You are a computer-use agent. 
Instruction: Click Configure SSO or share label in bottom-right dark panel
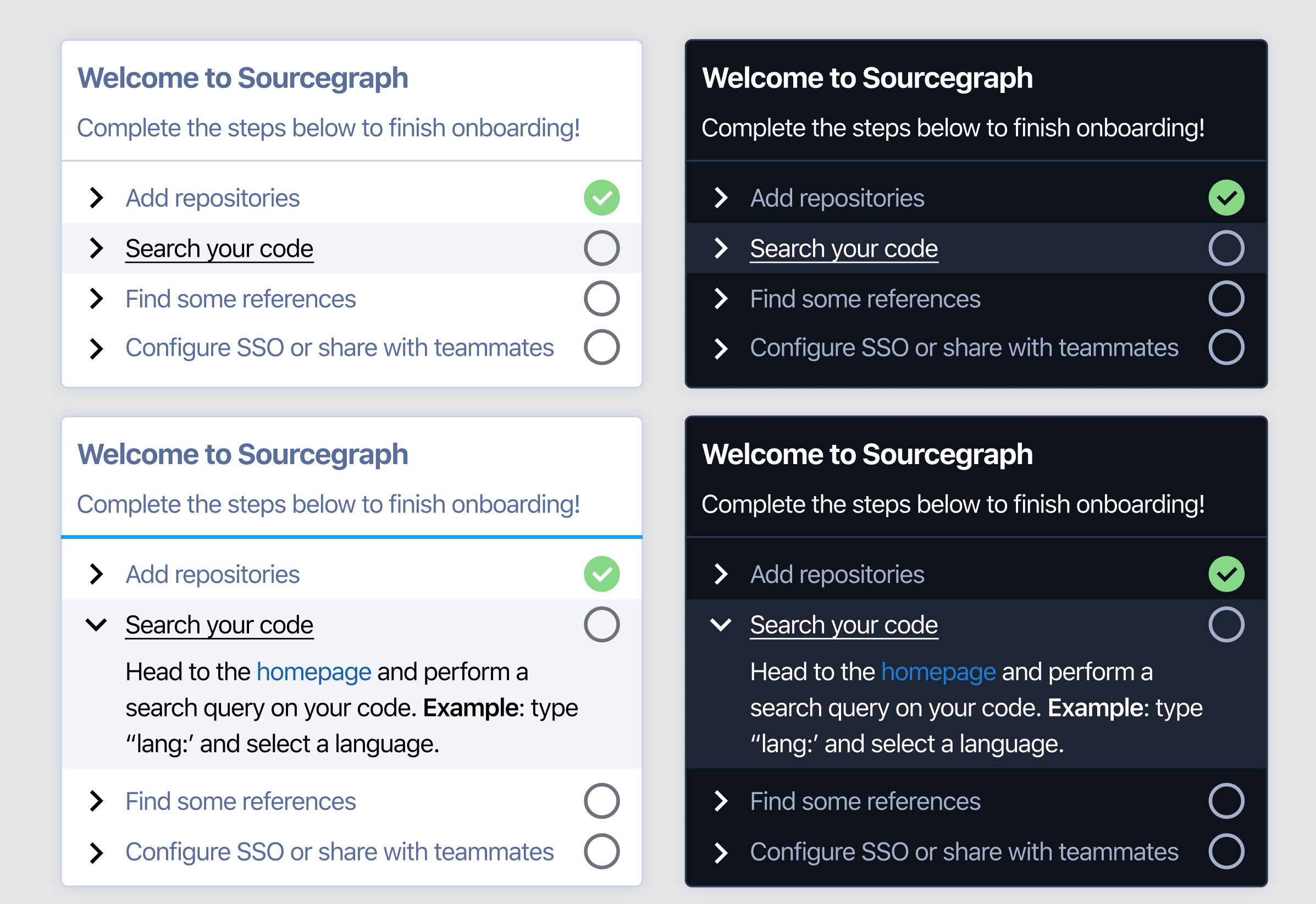click(x=964, y=852)
